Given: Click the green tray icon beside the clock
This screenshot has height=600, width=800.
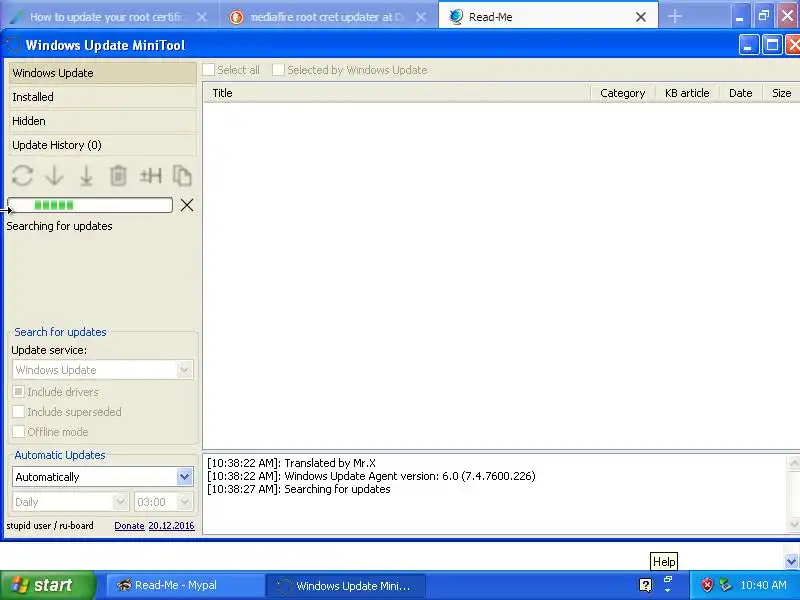Looking at the screenshot, I should [x=725, y=585].
